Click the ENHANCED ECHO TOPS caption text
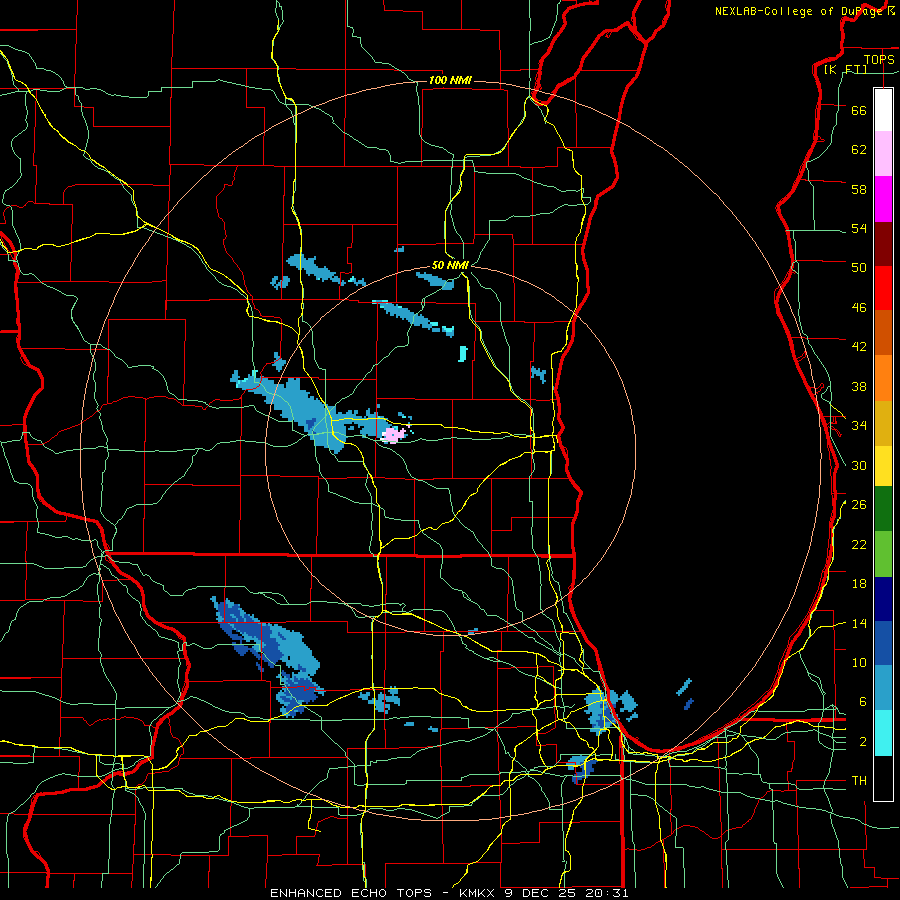900x900 pixels. click(351, 893)
